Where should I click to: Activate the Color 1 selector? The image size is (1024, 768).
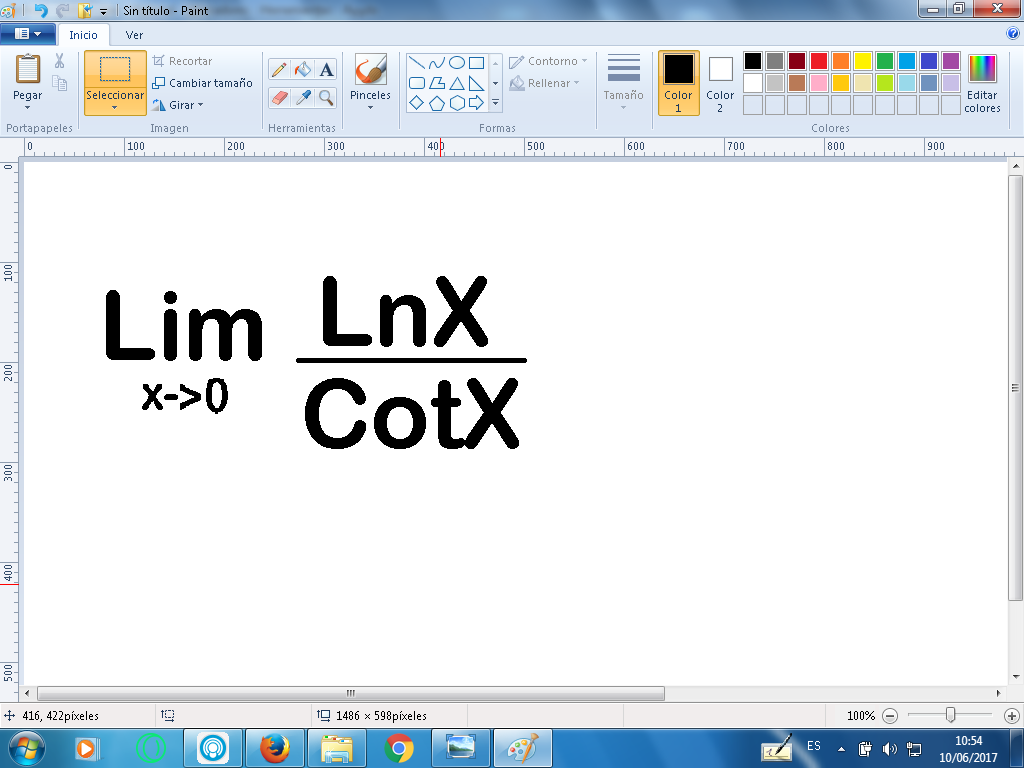(678, 82)
